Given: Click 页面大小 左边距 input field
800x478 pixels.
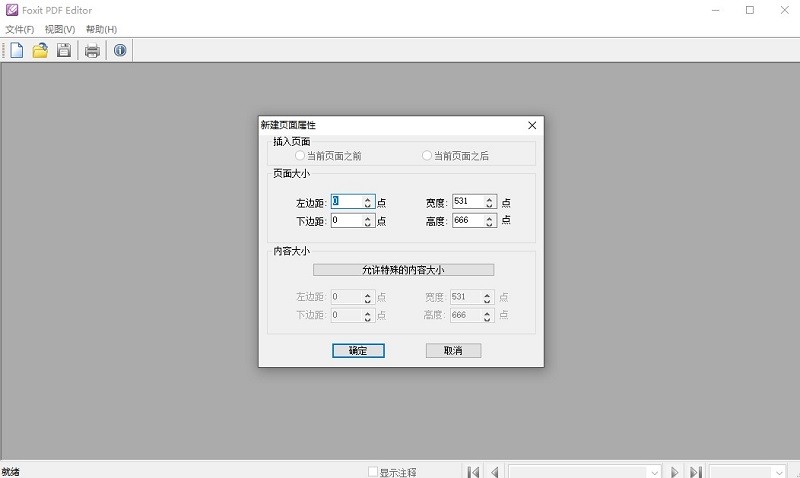Looking at the screenshot, I should 346,202.
